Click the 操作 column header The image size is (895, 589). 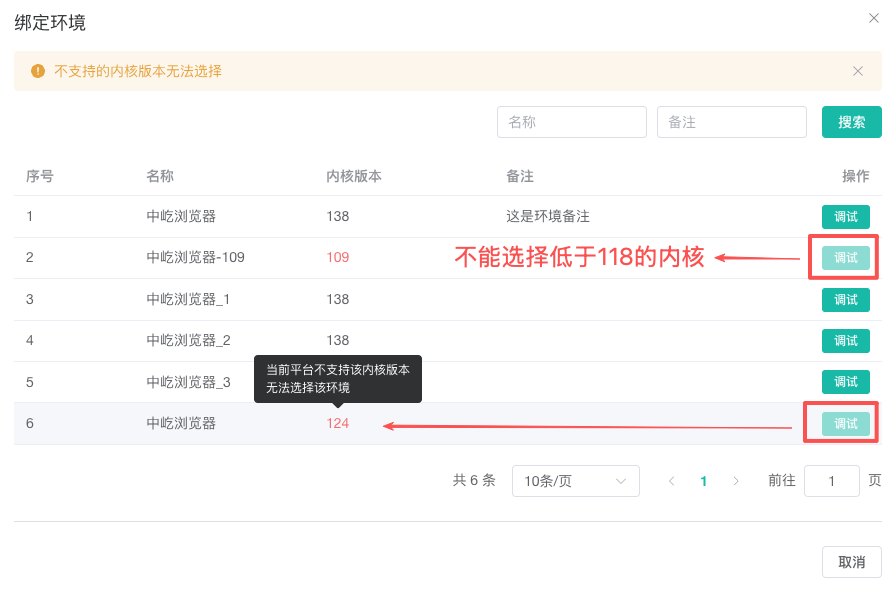856,176
